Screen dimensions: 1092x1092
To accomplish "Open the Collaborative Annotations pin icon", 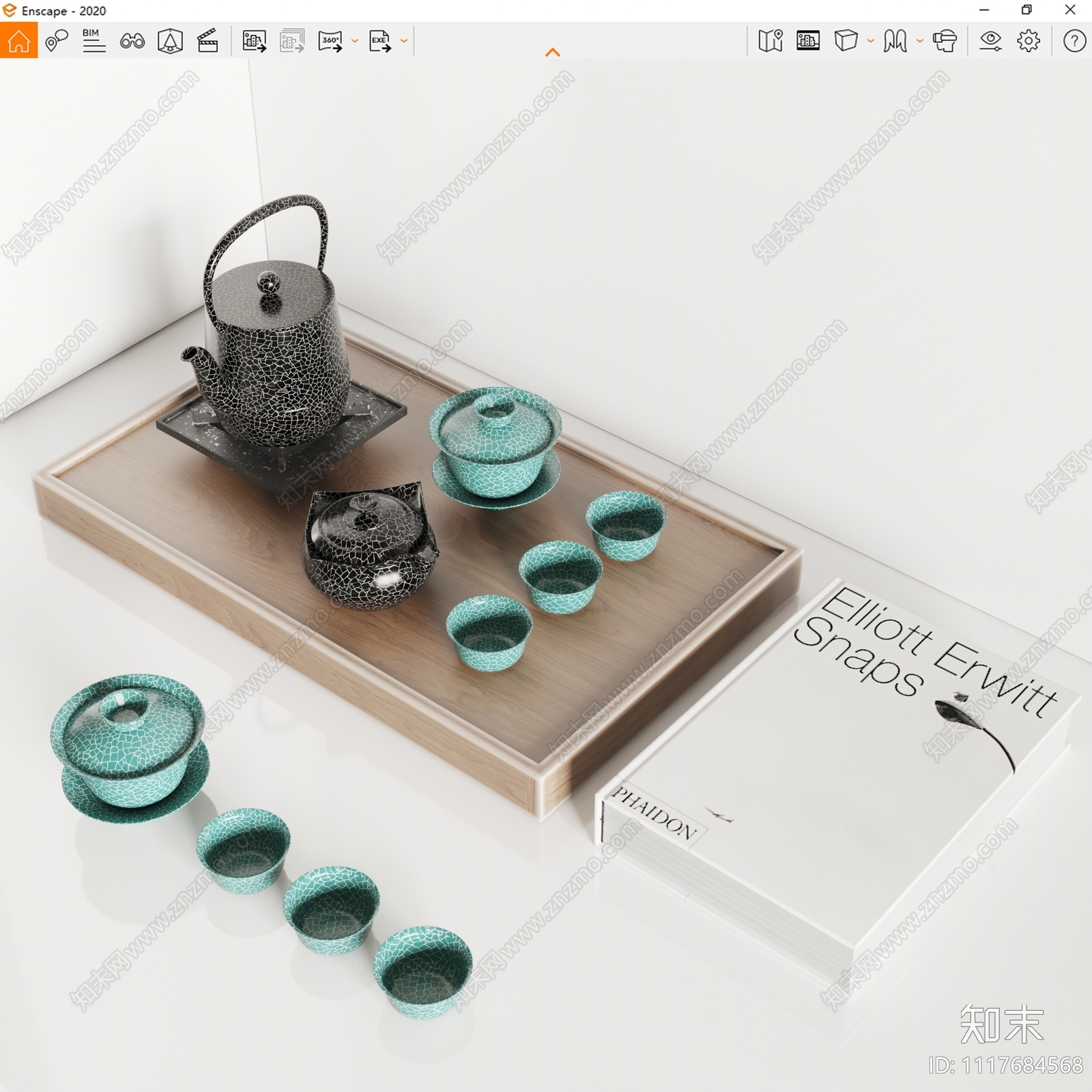I will (57, 41).
